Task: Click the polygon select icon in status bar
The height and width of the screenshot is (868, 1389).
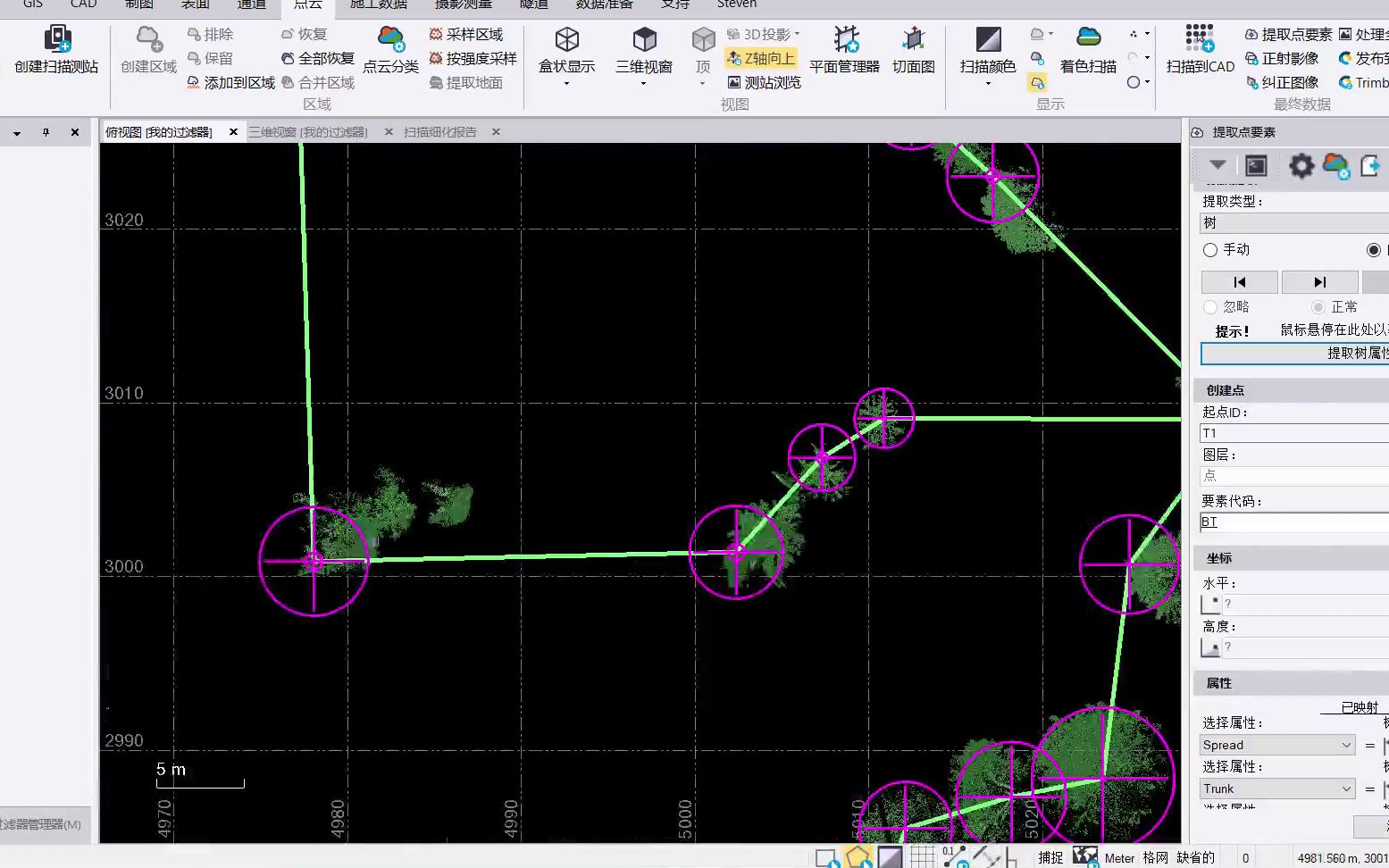Action: [858, 857]
